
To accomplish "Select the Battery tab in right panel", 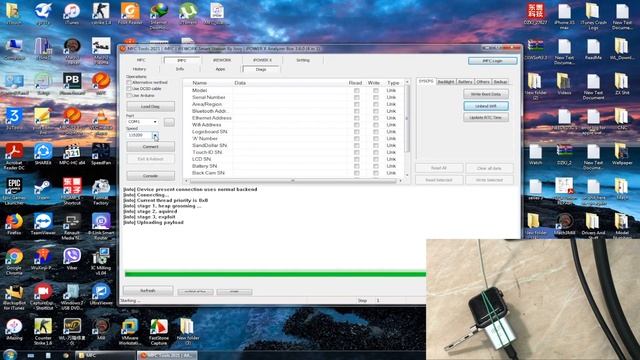I will [465, 82].
